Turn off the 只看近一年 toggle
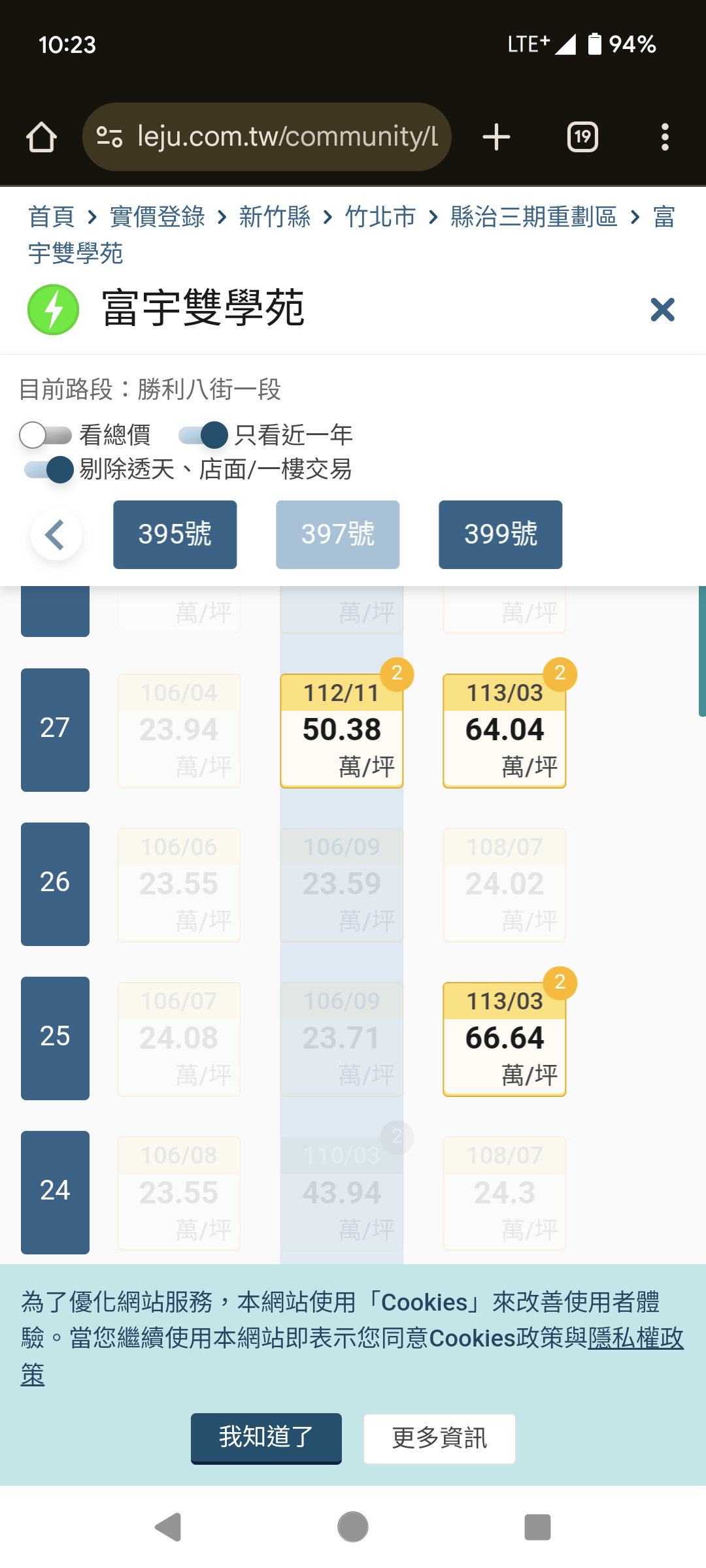The width and height of the screenshot is (706, 1568). 203,435
